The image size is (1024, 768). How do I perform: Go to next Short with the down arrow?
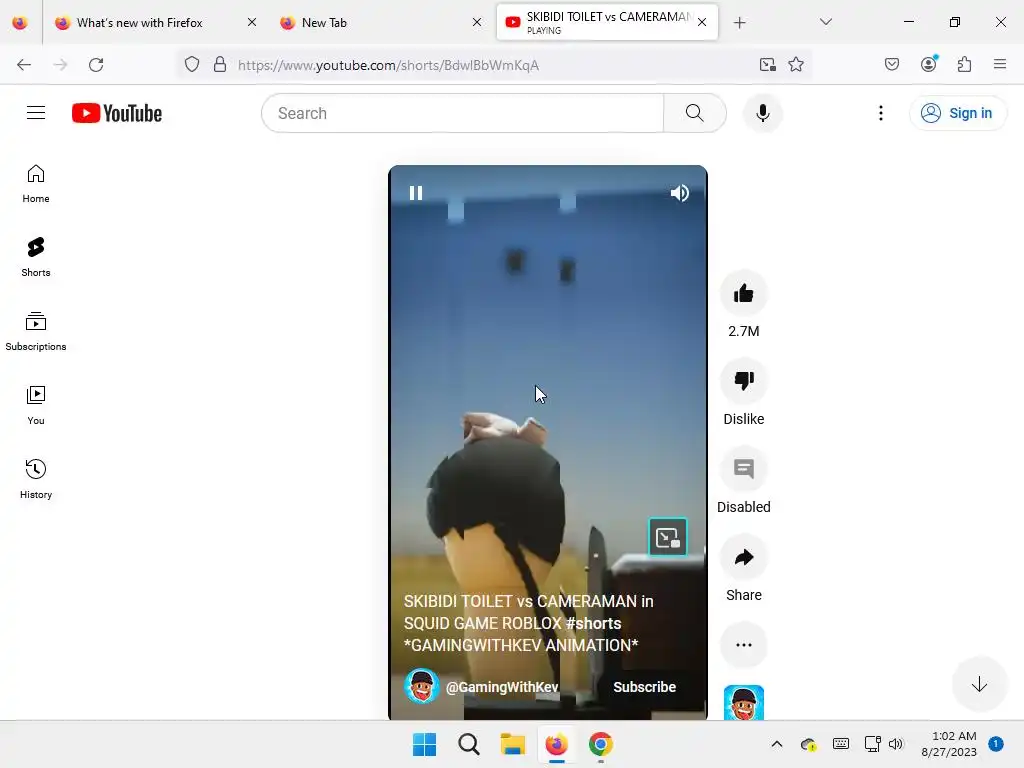979,684
